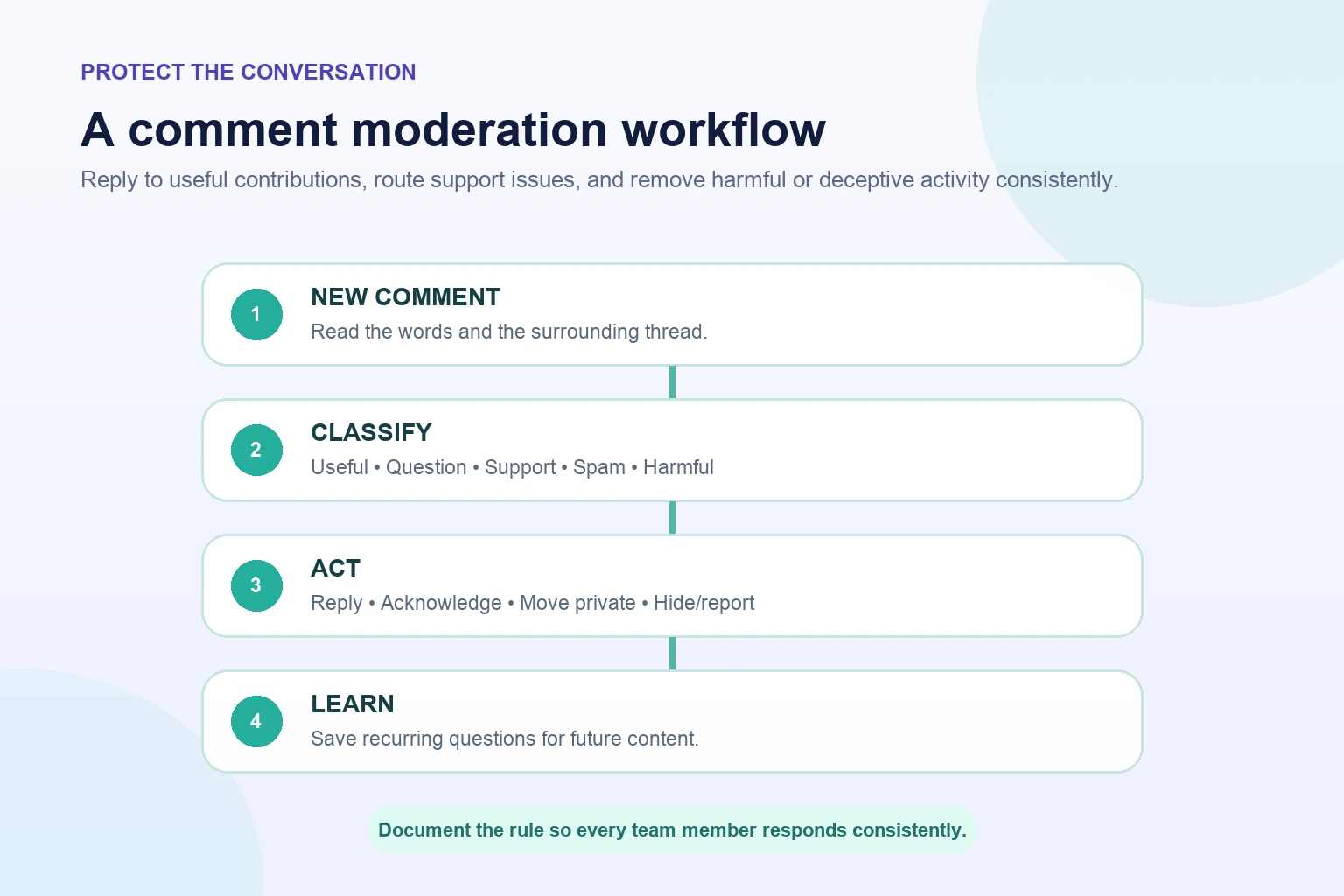
Task: Click the 'ACT' heading
Action: [x=335, y=569]
